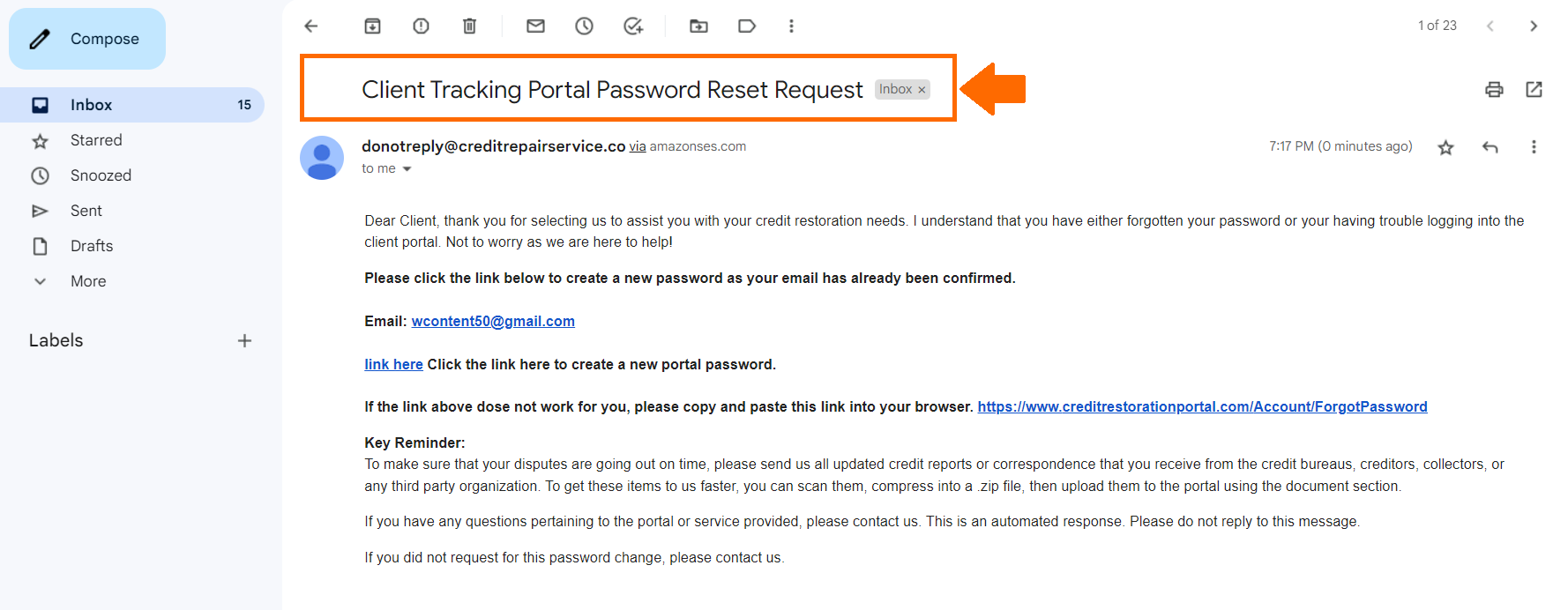Open the creditrestorationportal ForgotPassword link
Image resolution: width=1568 pixels, height=610 pixels.
1202,406
